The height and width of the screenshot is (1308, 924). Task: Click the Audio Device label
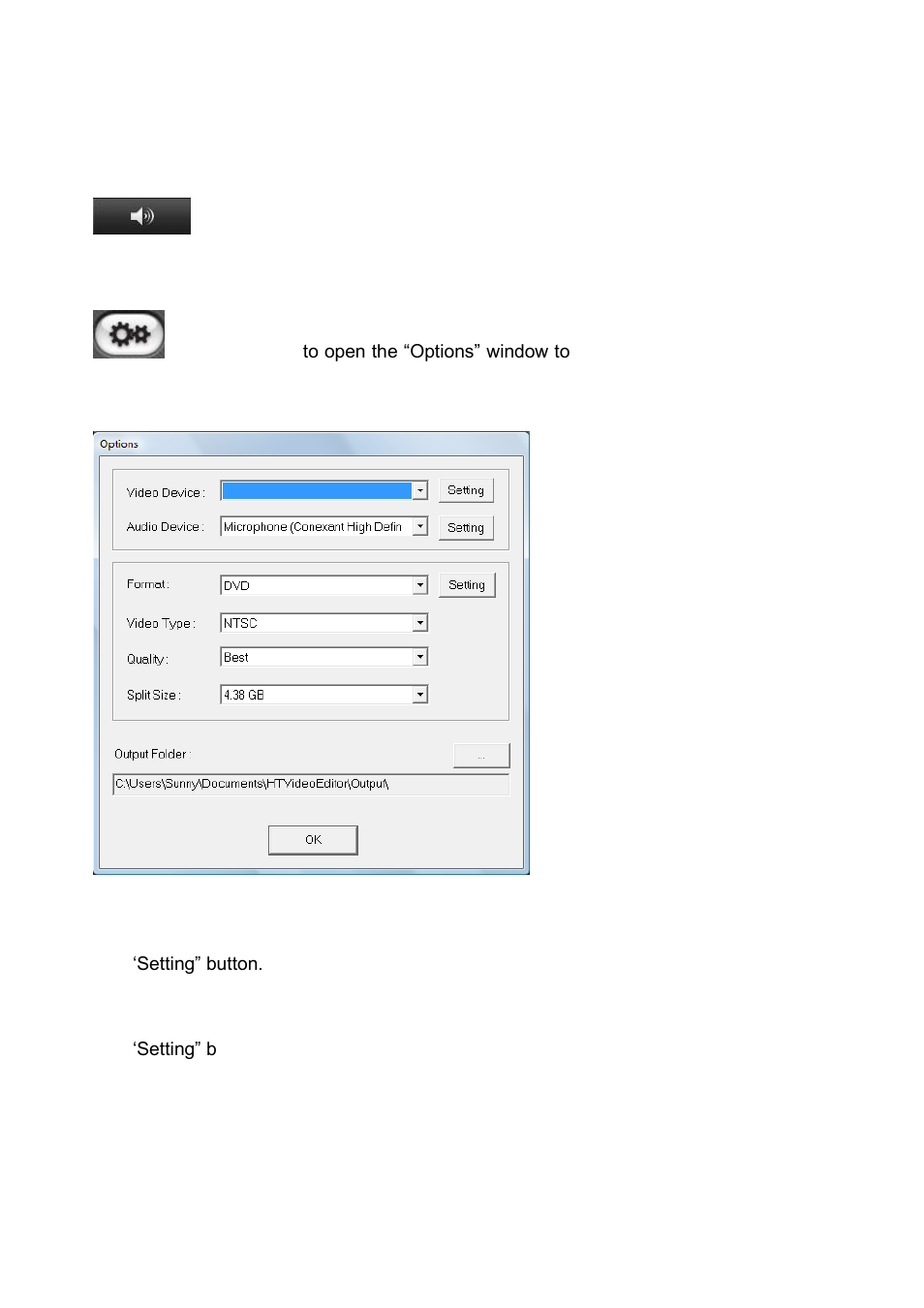(x=165, y=527)
